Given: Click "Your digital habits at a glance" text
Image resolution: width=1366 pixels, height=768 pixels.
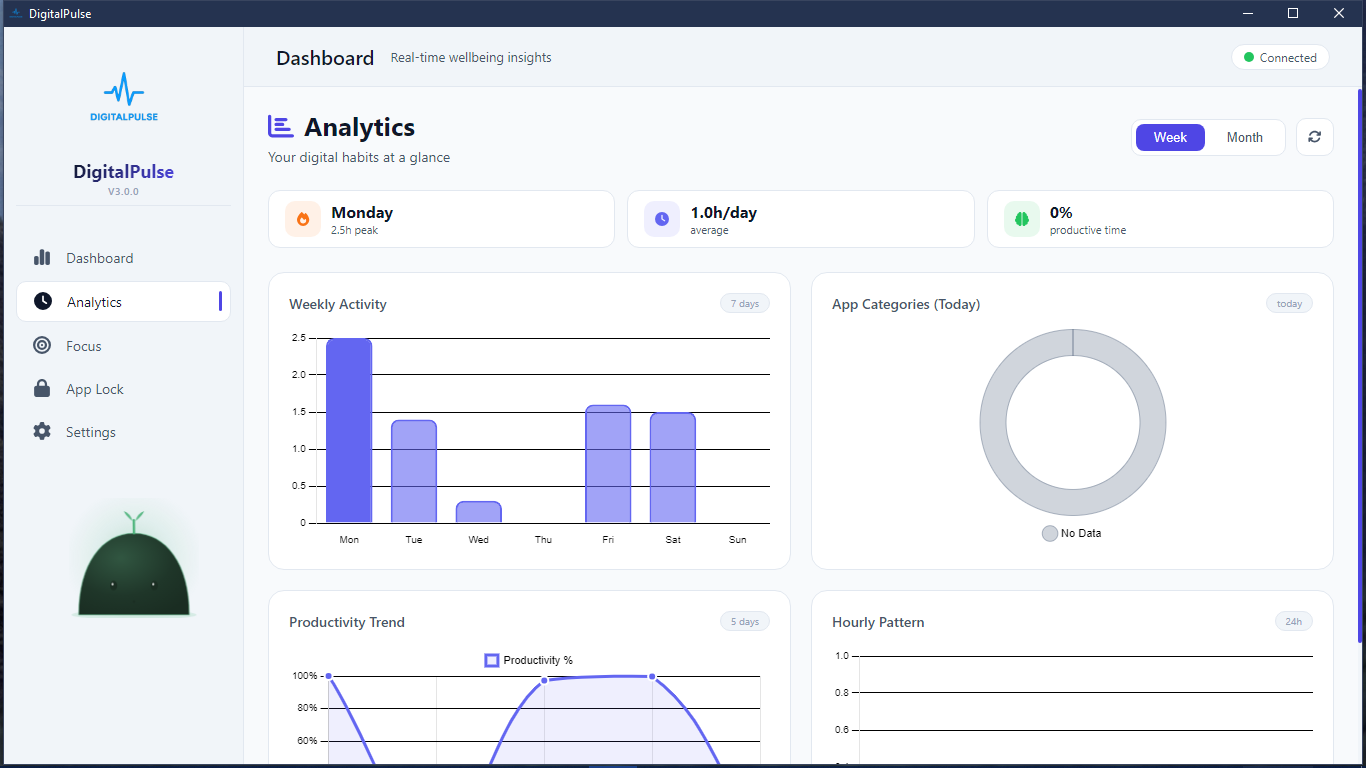Looking at the screenshot, I should (x=359, y=158).
